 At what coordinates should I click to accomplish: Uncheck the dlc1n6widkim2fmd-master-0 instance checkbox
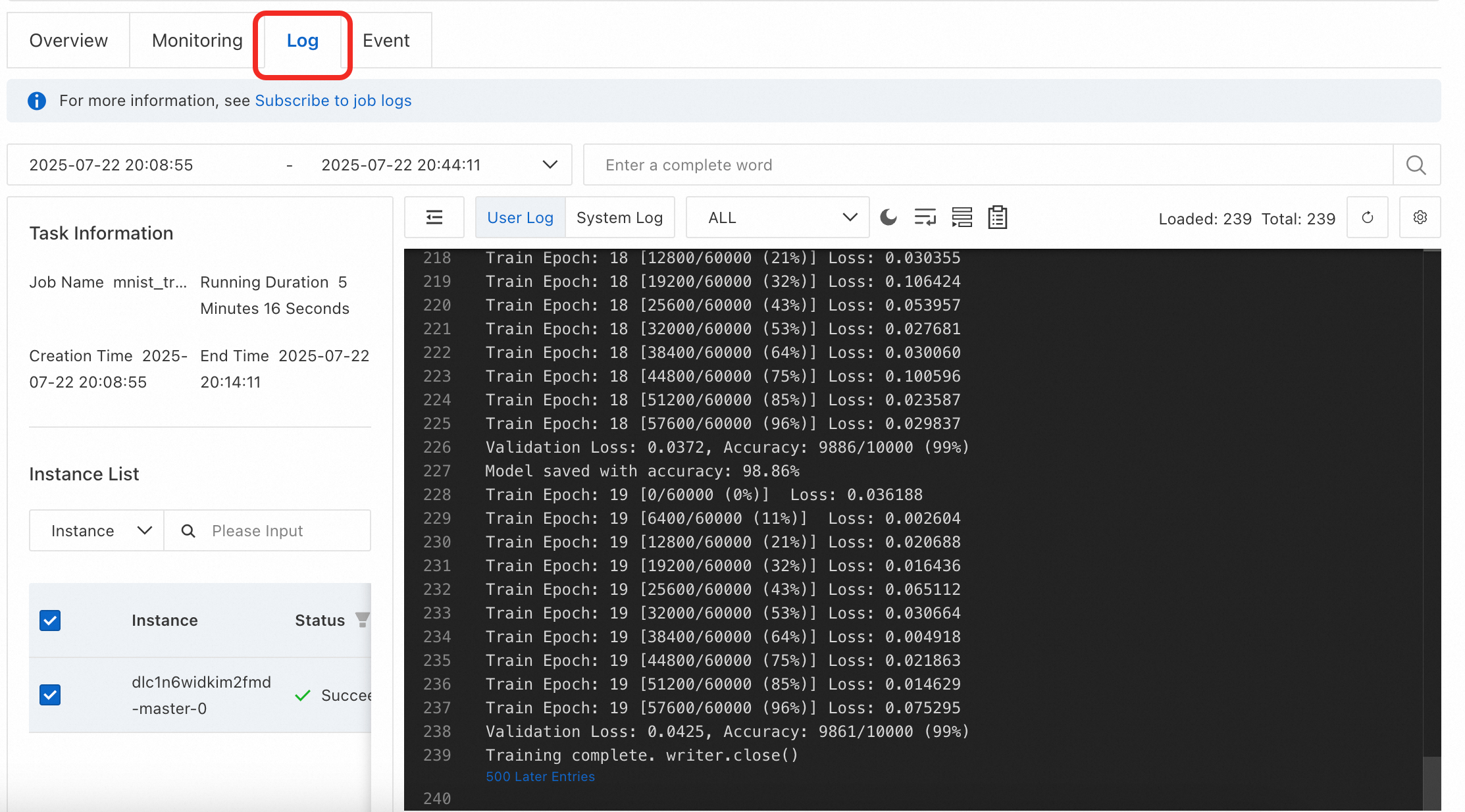click(50, 695)
